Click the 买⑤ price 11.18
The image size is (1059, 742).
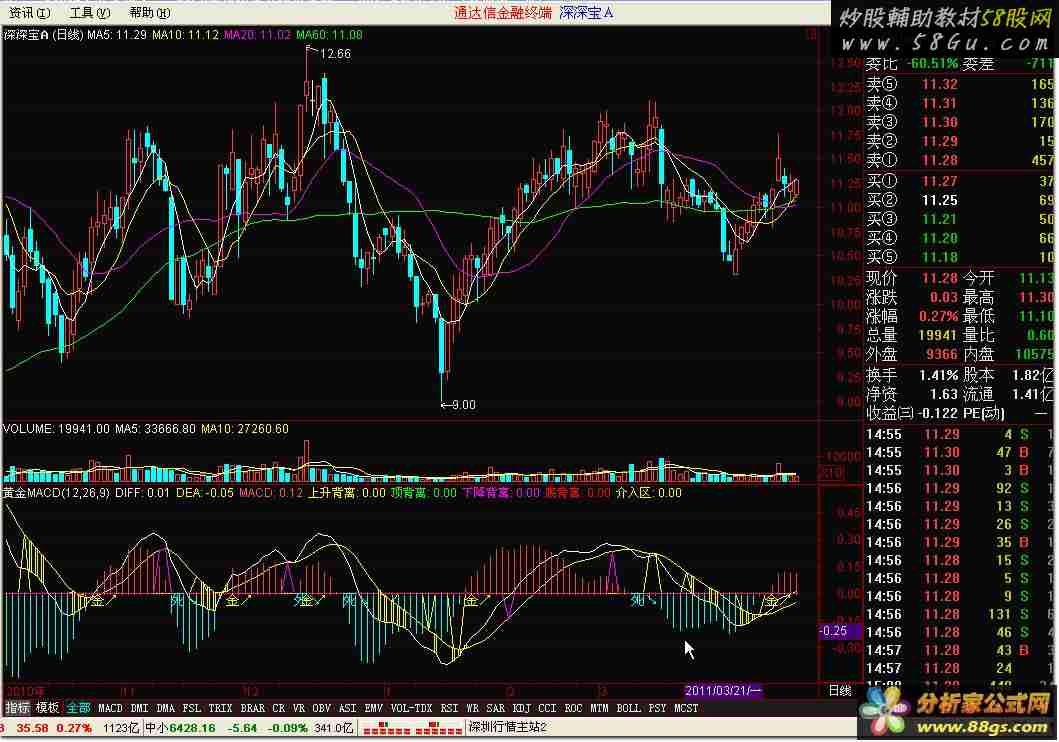point(940,257)
